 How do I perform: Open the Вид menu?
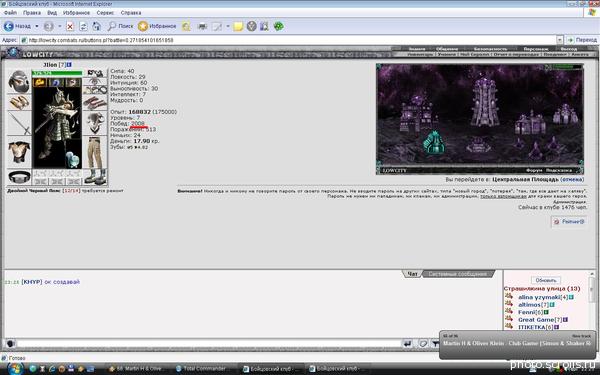[x=52, y=13]
